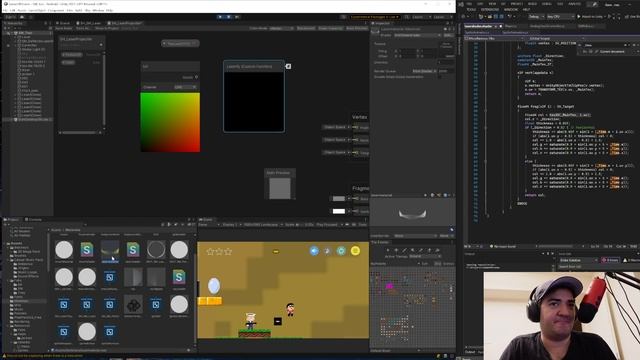Switch to the Inspector tab
This screenshot has height=360, width=640.
(x=381, y=23)
